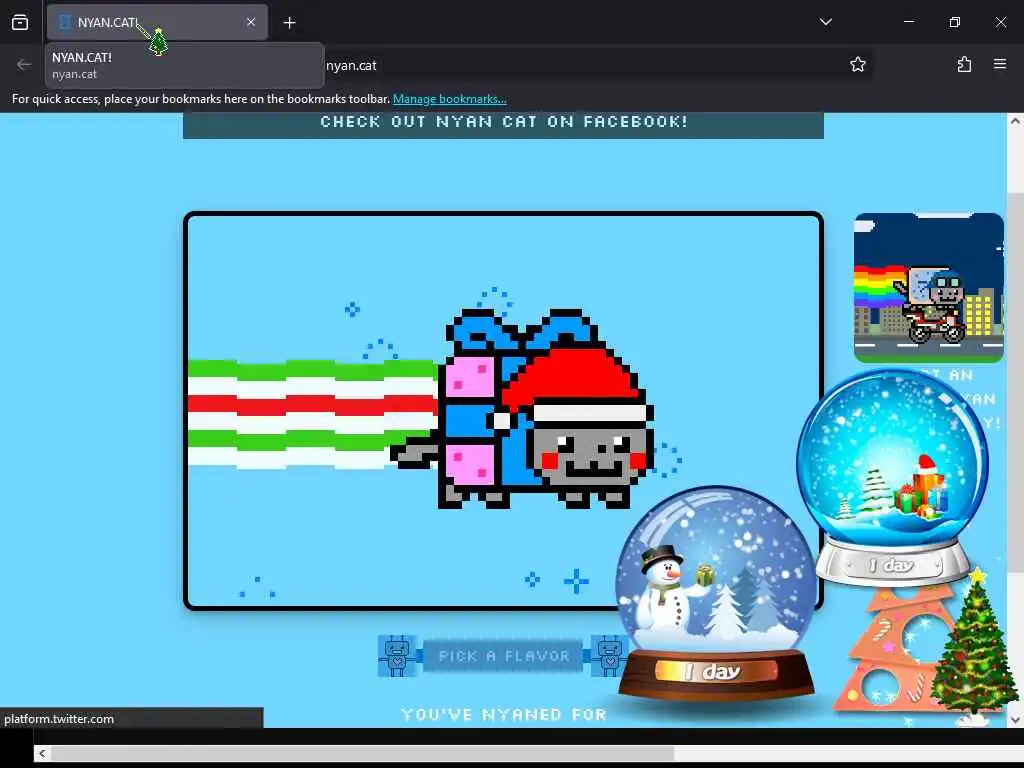
Task: Click the Pick a Flavor button
Action: [x=504, y=656]
